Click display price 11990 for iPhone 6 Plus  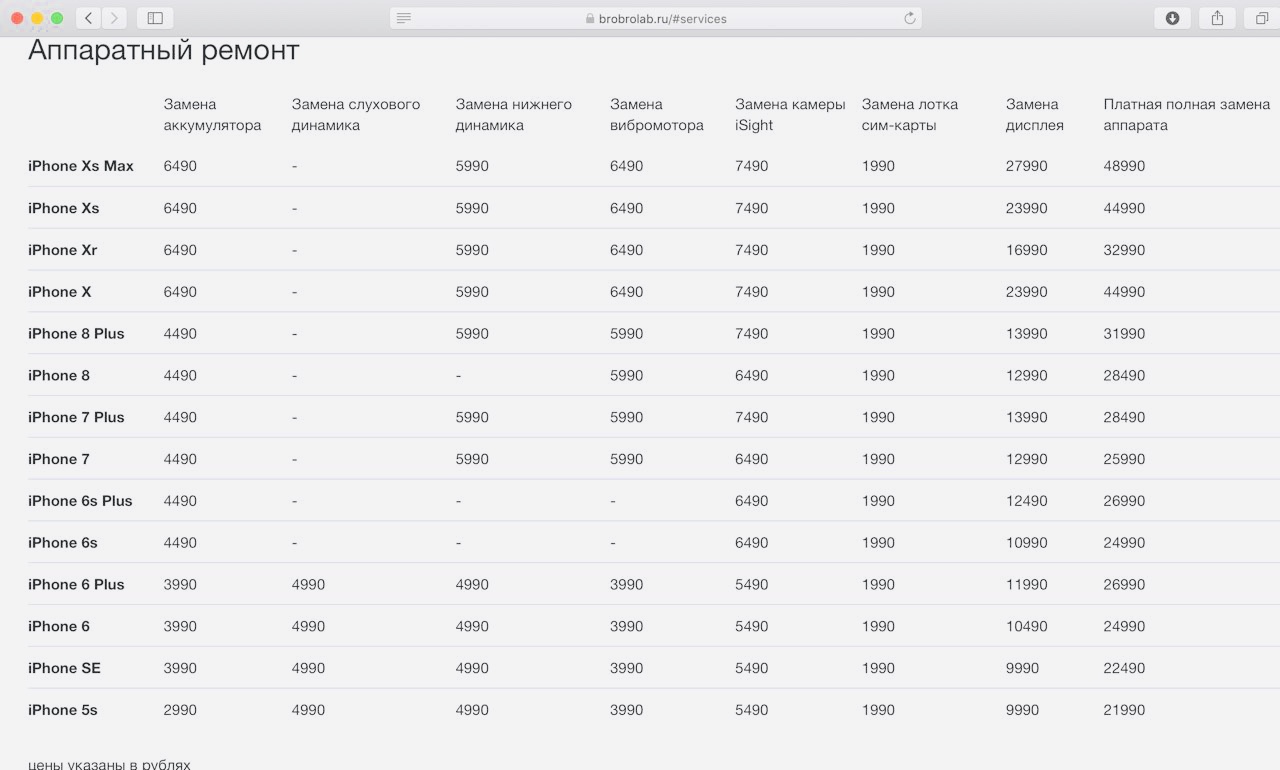[x=1027, y=585]
